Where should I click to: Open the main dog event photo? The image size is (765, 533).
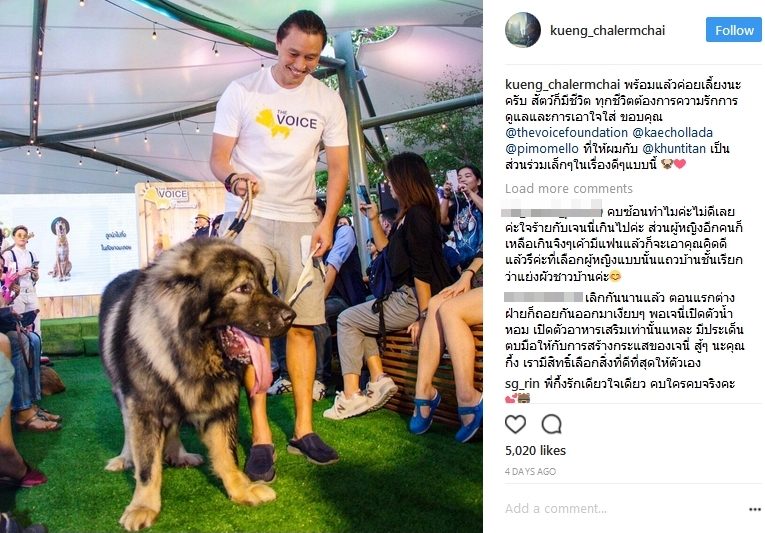coord(242,266)
